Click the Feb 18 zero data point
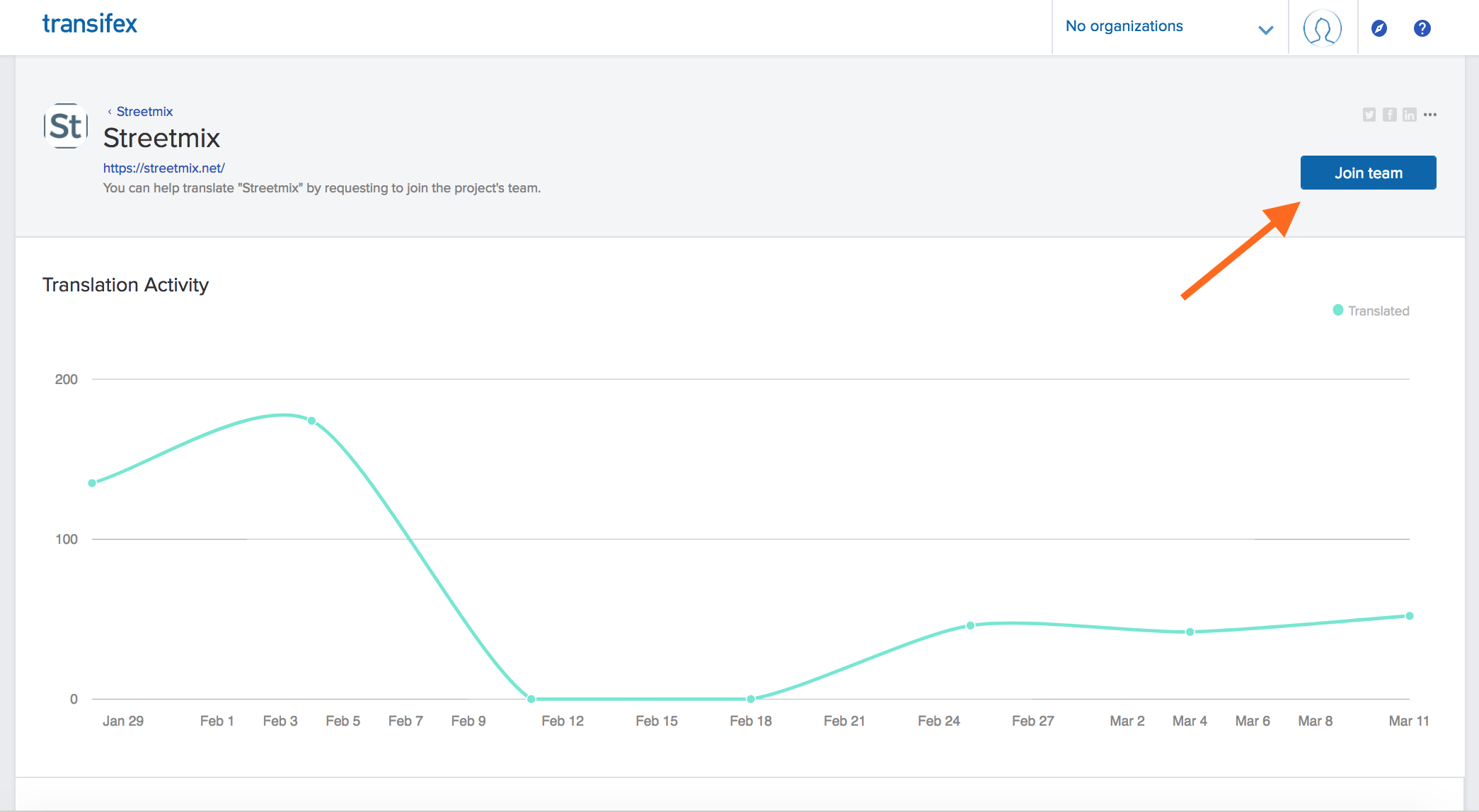The image size is (1479, 812). pos(751,699)
